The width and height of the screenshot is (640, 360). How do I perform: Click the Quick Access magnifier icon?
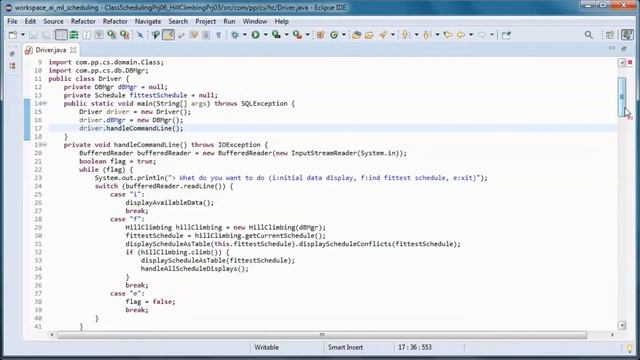(x=589, y=35)
